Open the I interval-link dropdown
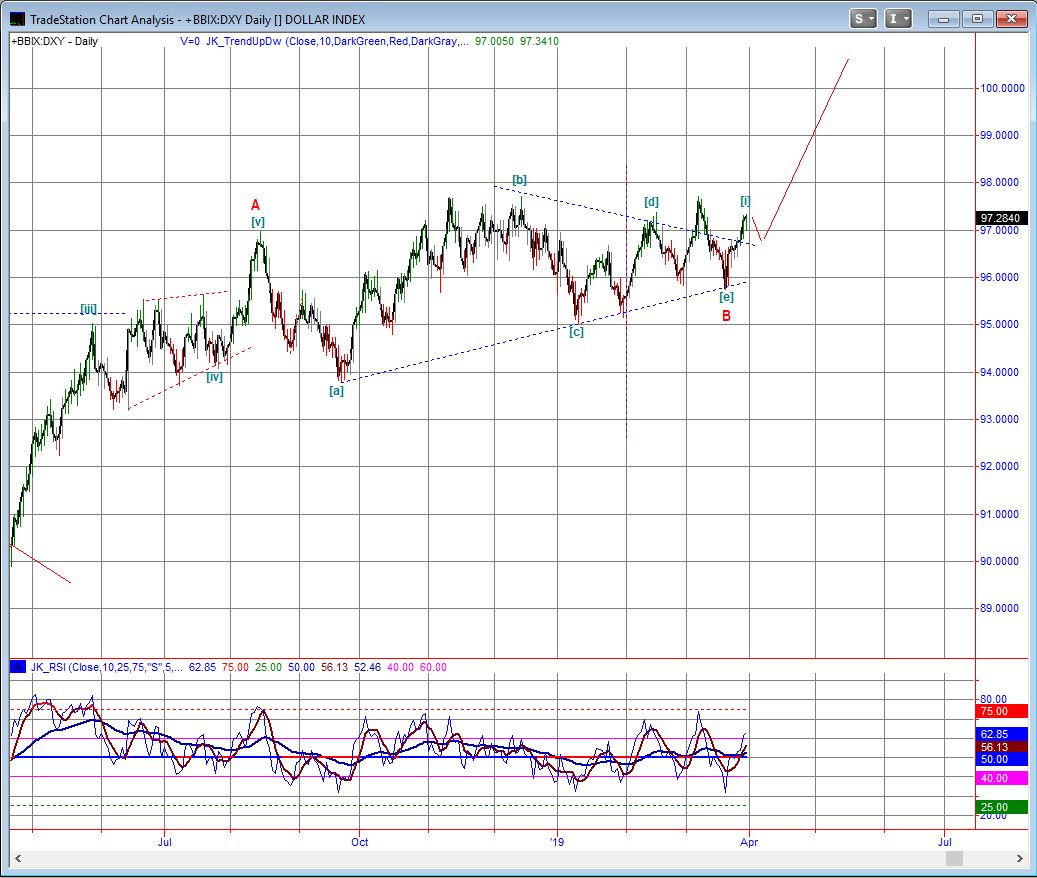 (900, 19)
